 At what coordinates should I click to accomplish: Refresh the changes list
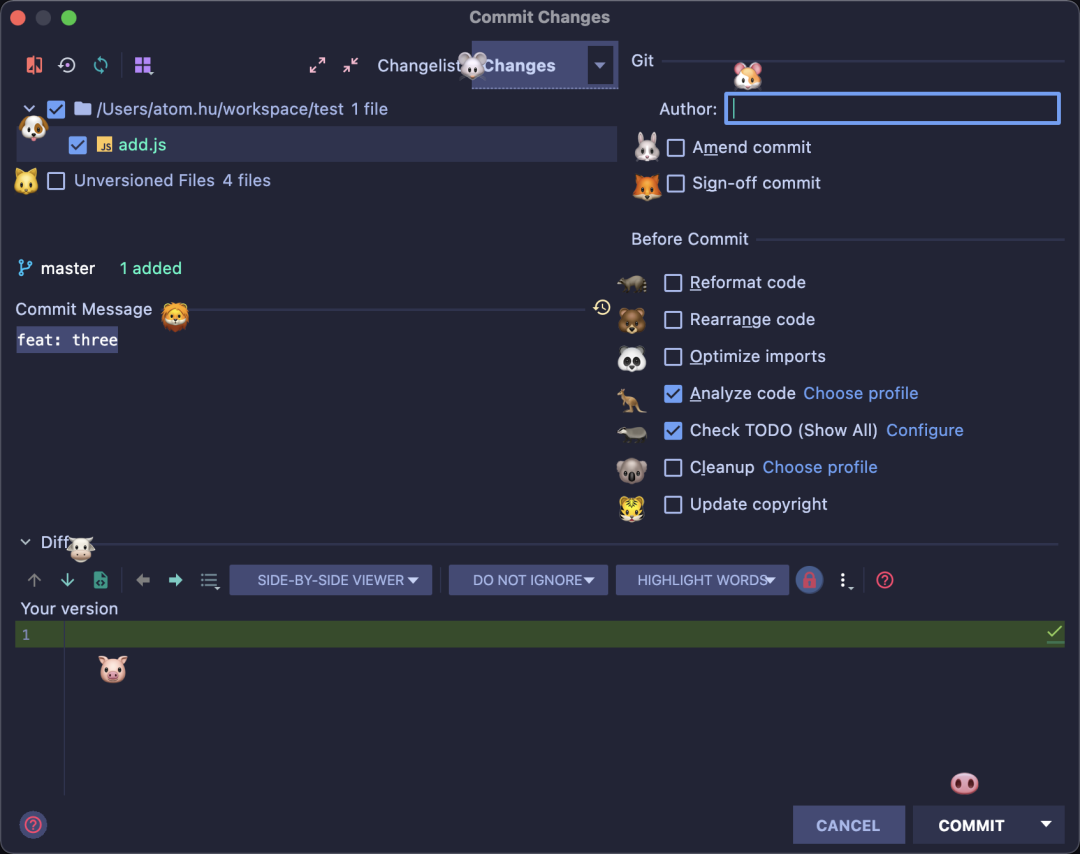pos(101,65)
